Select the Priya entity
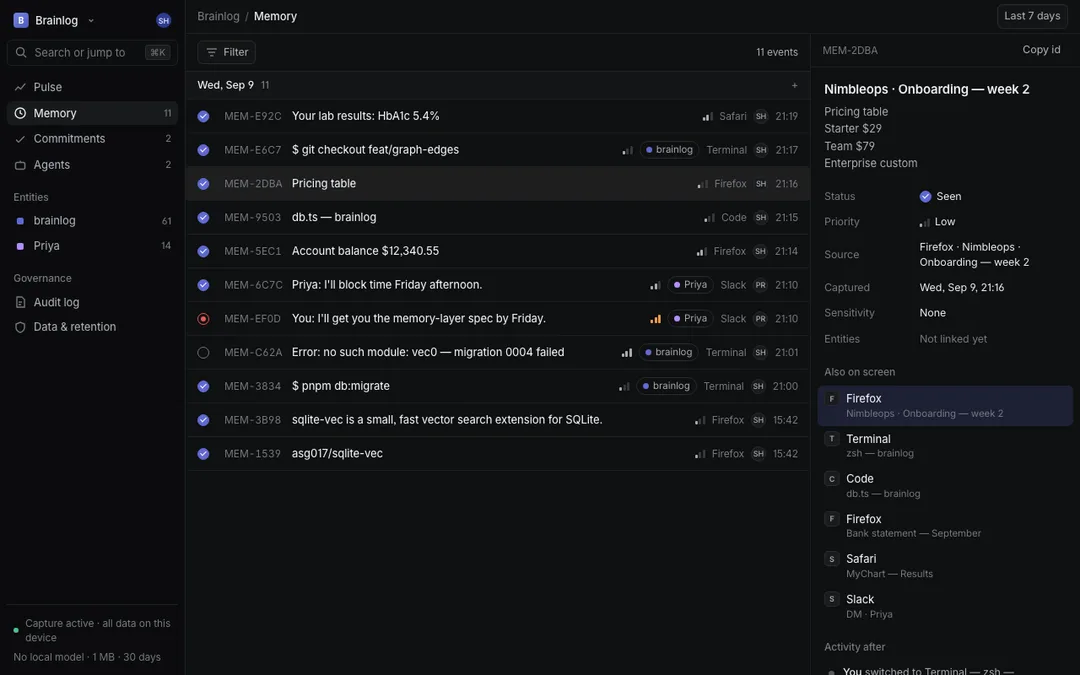 [92, 245]
